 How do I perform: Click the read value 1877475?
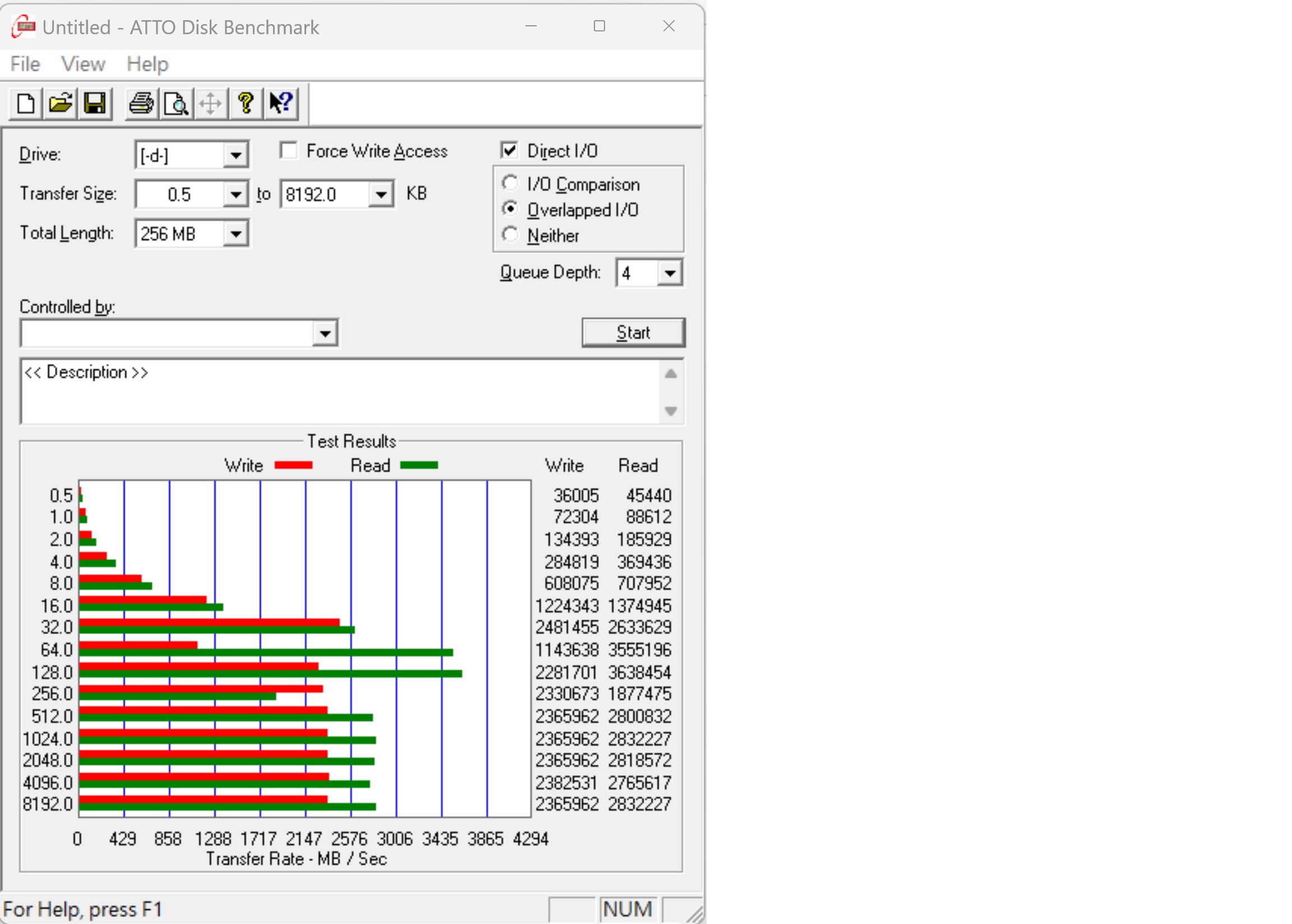[639, 694]
